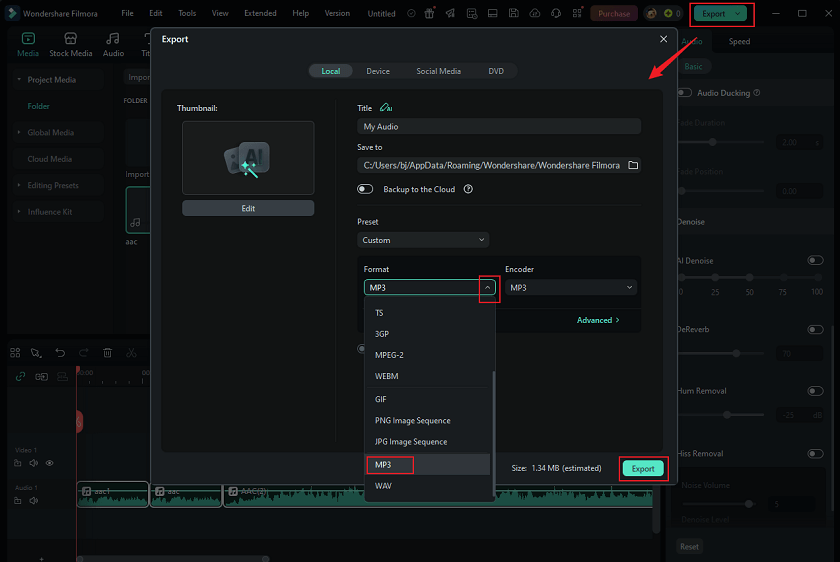Click the Title input field My Audio
The height and width of the screenshot is (562, 840).
point(499,126)
